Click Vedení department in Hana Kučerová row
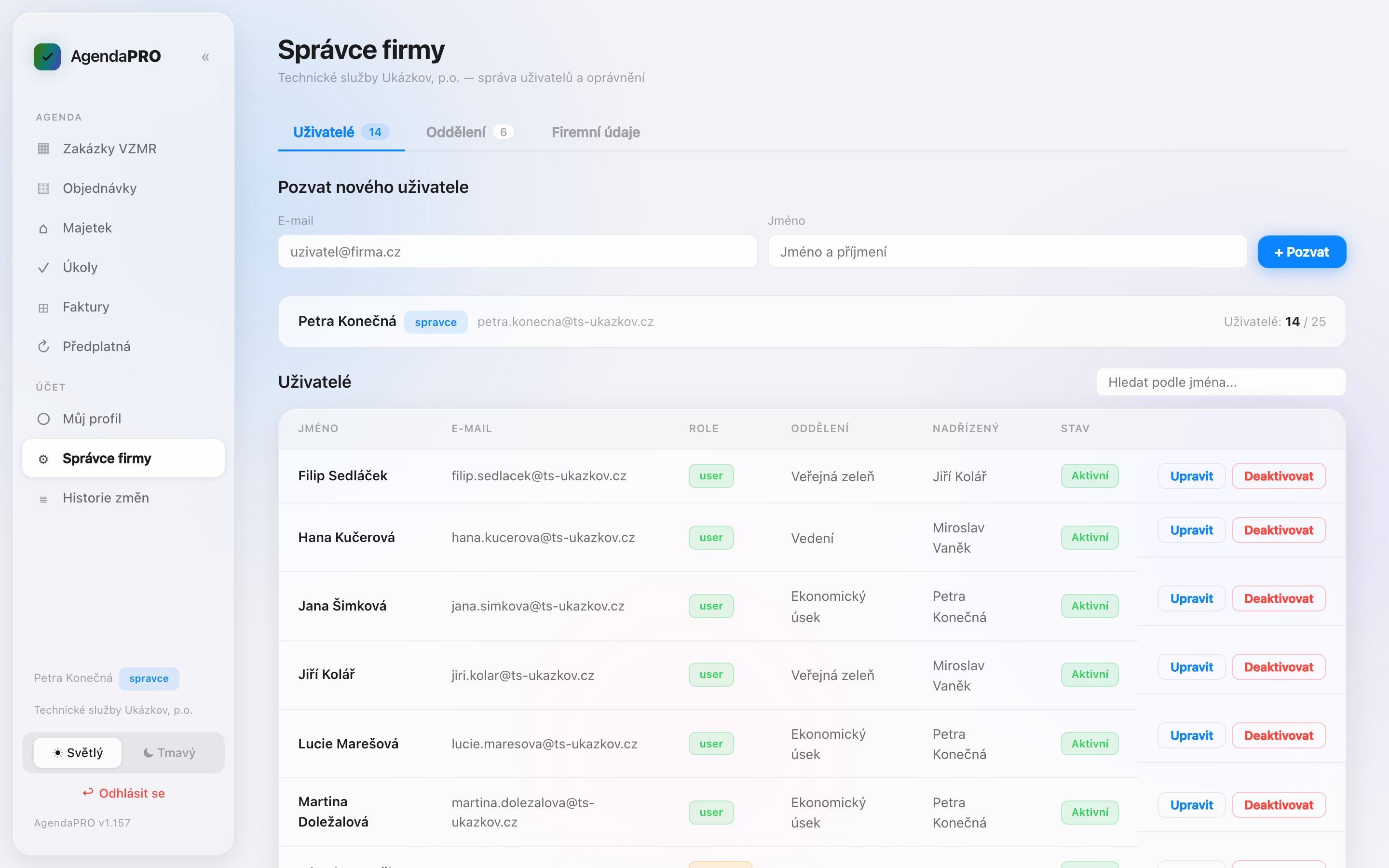Image resolution: width=1389 pixels, height=868 pixels. point(812,538)
